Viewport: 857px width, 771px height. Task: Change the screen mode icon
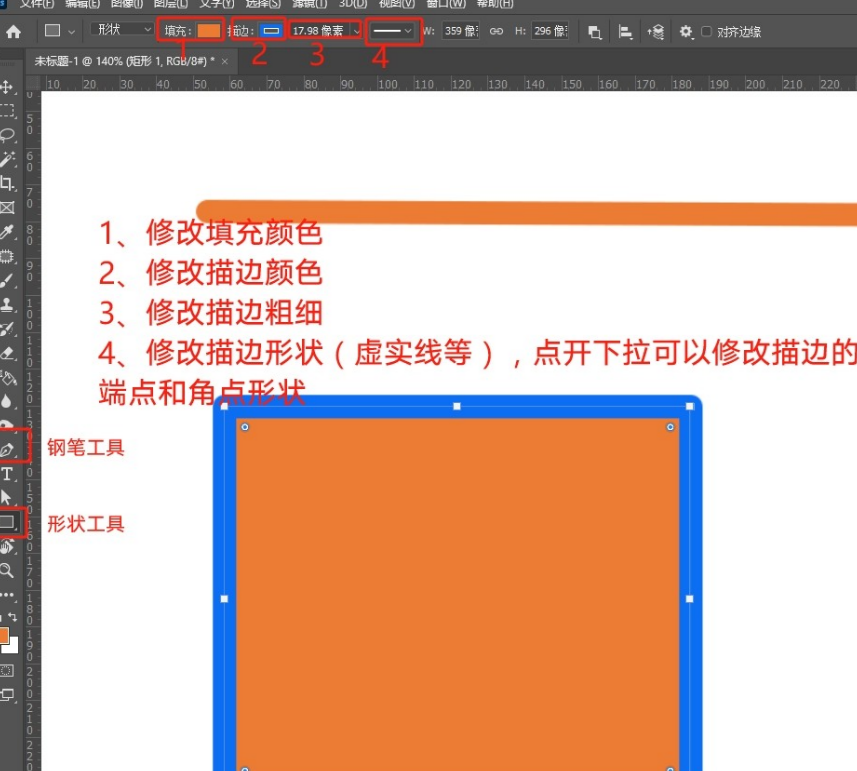(7, 695)
